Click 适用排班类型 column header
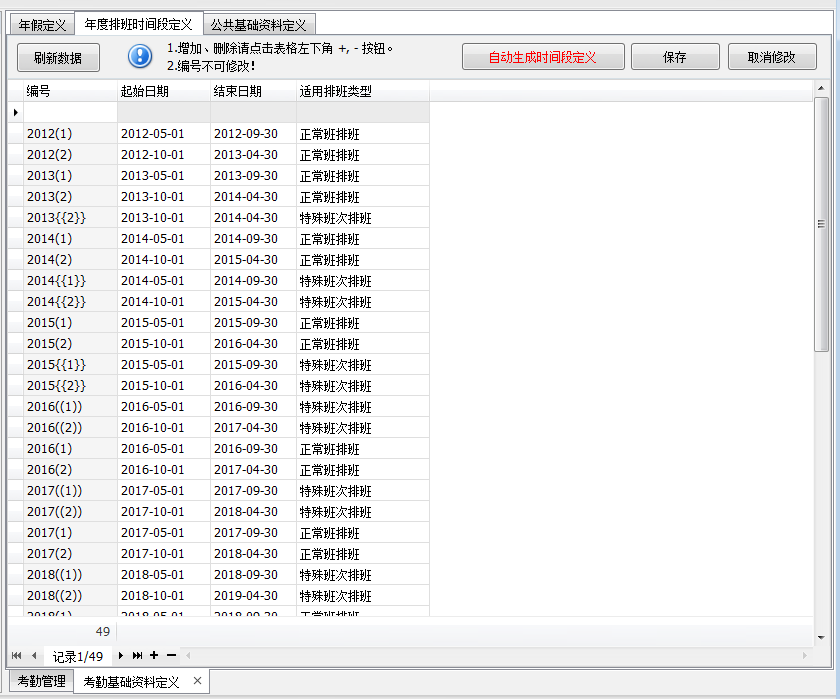The width and height of the screenshot is (840, 699). click(x=362, y=91)
